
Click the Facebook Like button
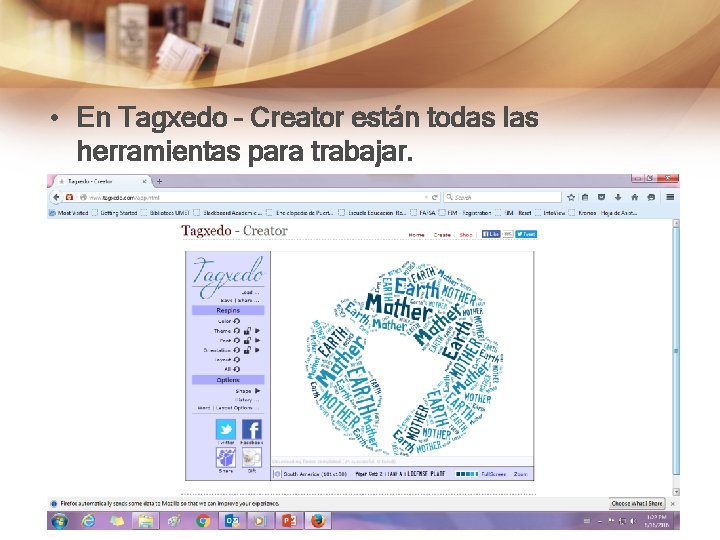click(x=491, y=234)
